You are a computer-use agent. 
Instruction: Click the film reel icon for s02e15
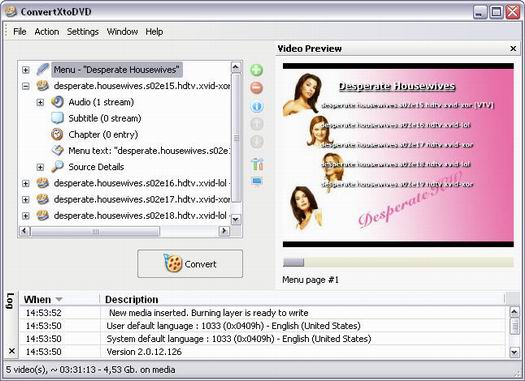pos(43,86)
